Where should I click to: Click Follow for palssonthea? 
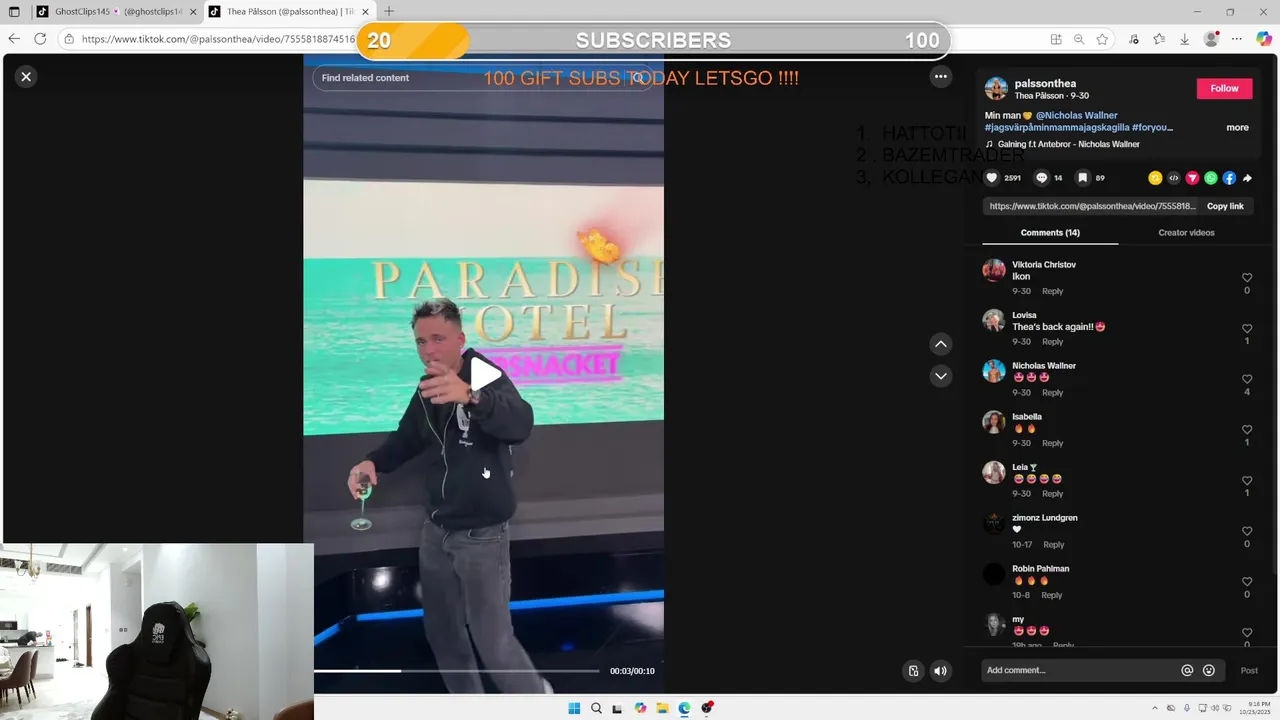1224,88
